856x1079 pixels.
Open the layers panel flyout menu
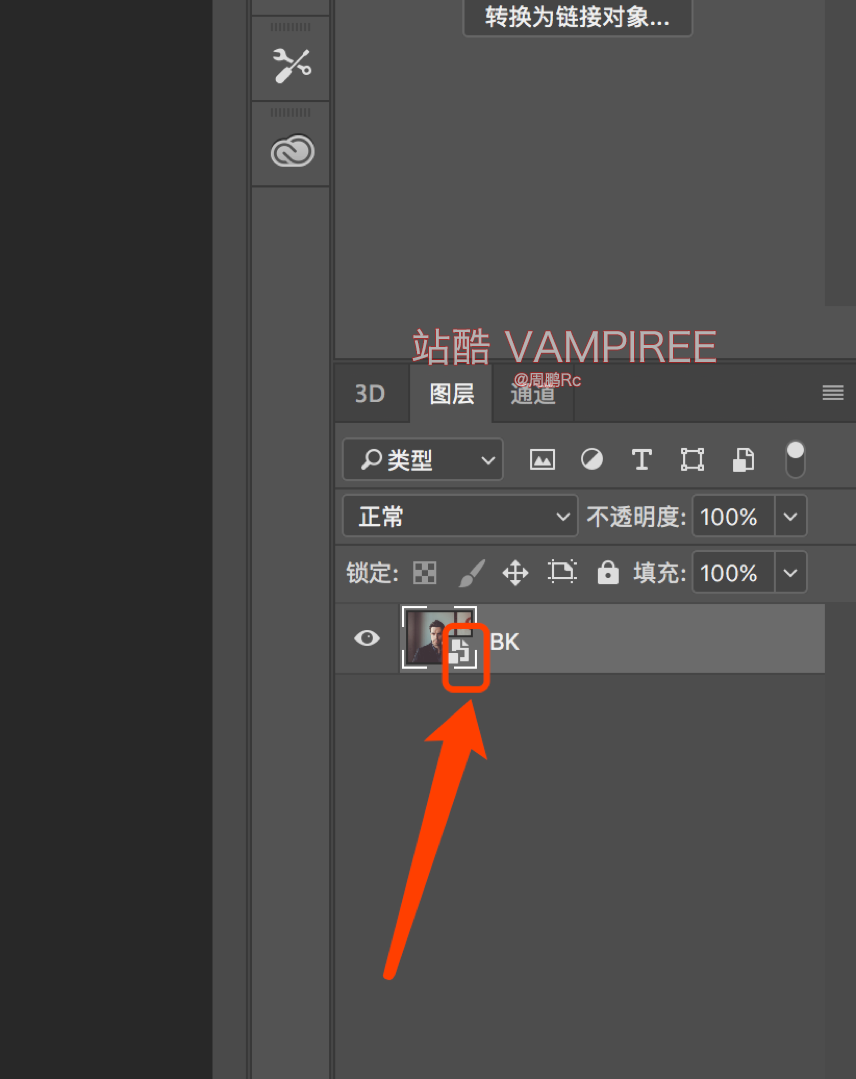click(833, 393)
